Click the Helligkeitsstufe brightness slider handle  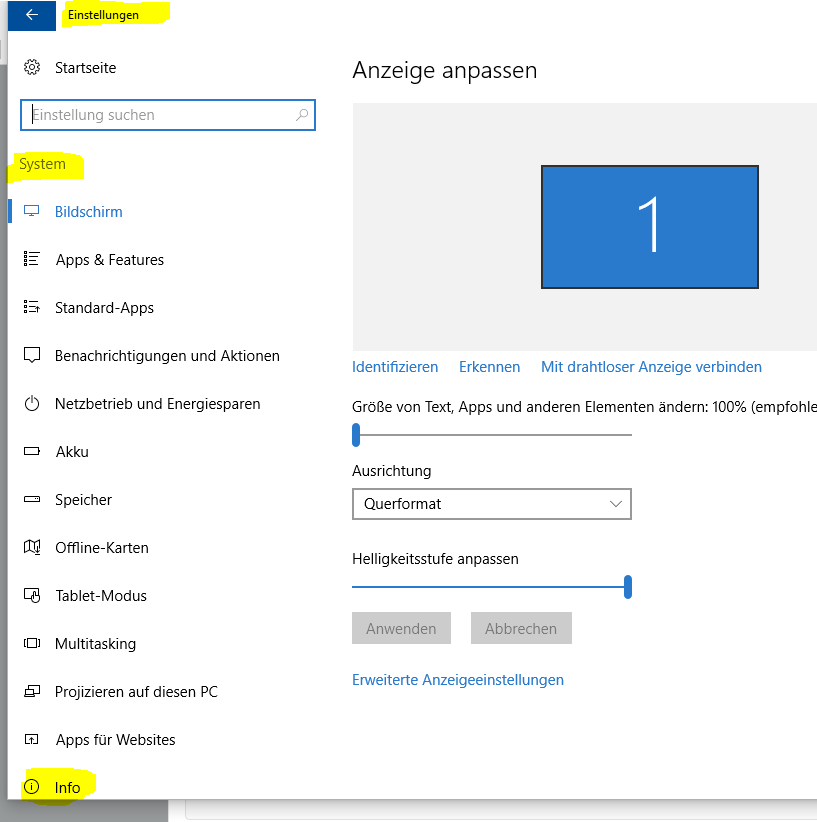(x=628, y=587)
